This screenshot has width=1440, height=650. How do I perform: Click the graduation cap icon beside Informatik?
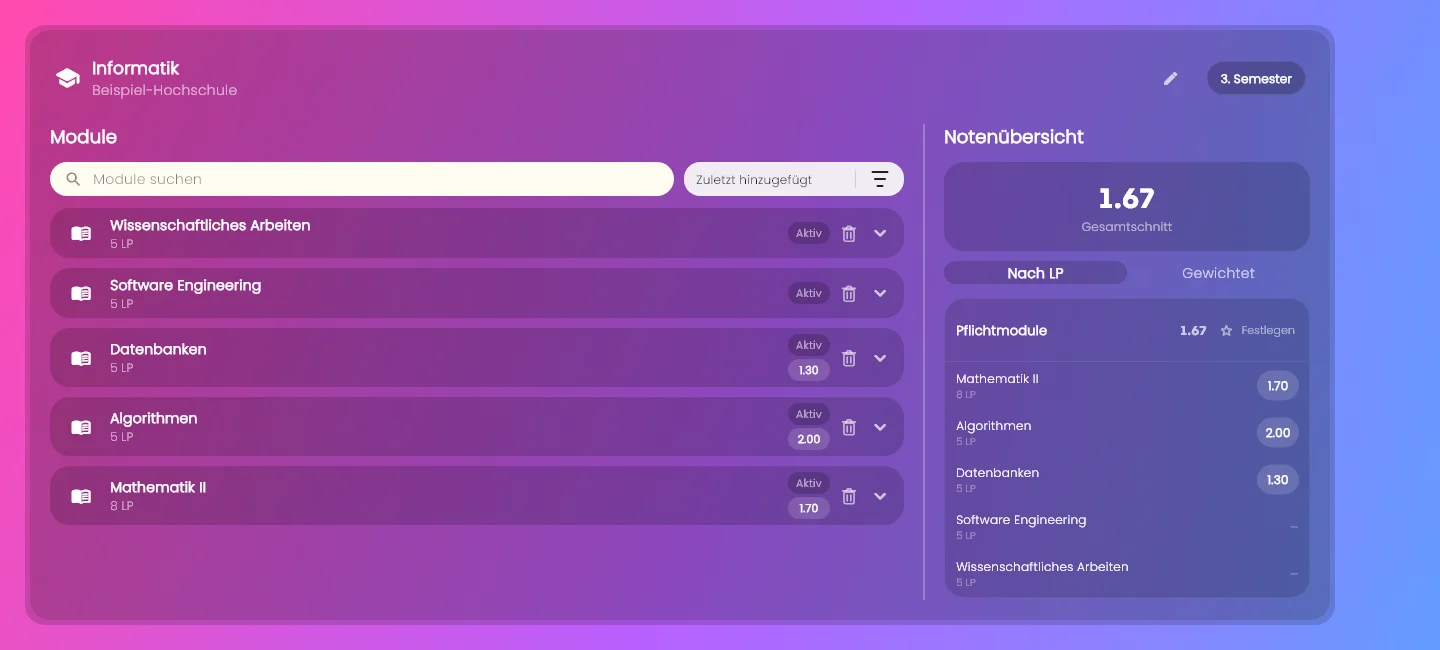pyautogui.click(x=68, y=78)
